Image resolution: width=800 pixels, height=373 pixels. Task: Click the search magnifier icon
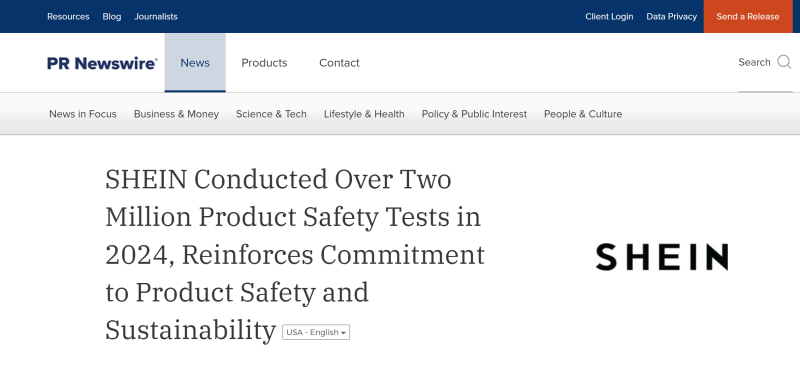(x=784, y=62)
